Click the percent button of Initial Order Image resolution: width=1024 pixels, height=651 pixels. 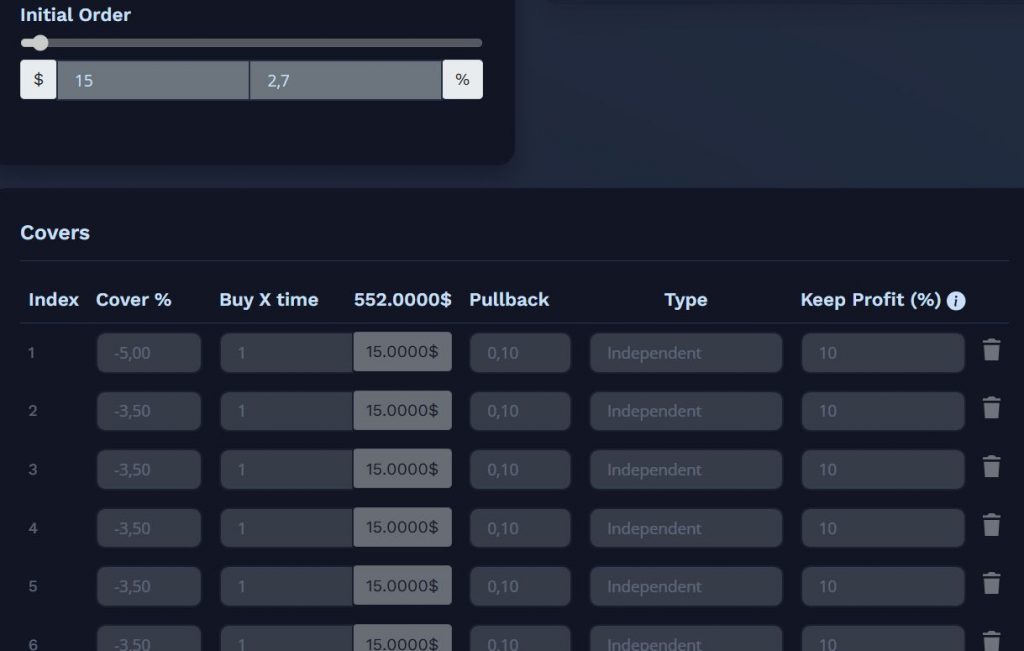(462, 80)
